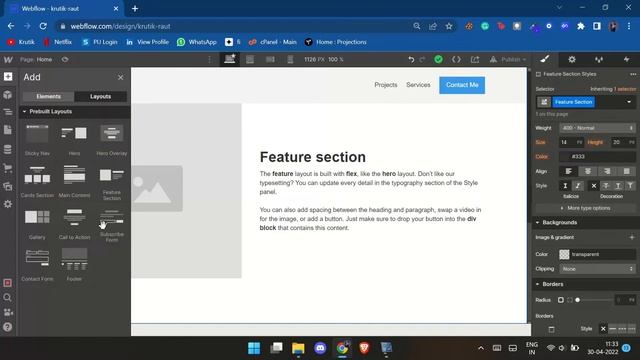Screen dimensions: 640x360
Task: Open the element Settings gear tab
Action: (x=572, y=59)
